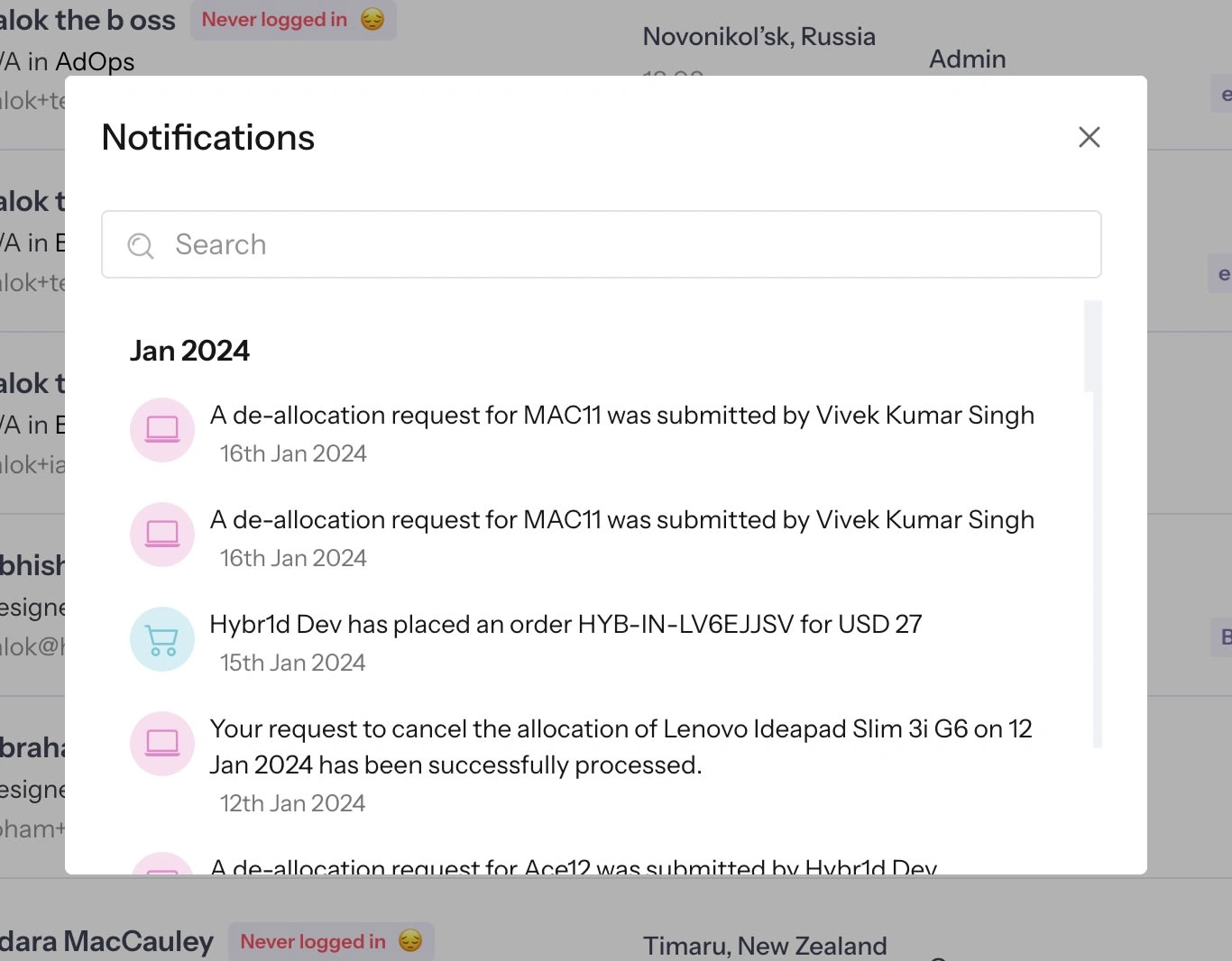
Task: Open the Ace12 de-allocation request notification
Action: (574, 866)
